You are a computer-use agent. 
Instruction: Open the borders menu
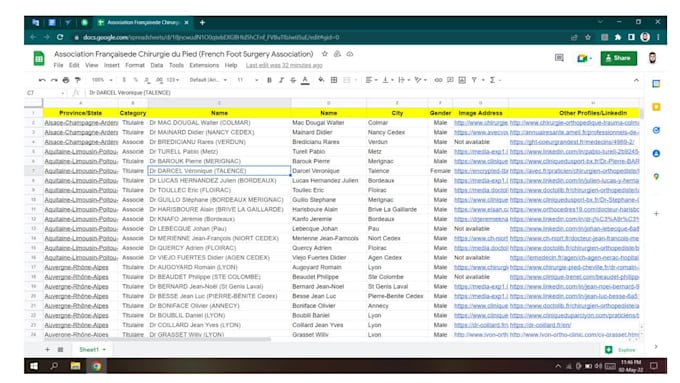334,80
